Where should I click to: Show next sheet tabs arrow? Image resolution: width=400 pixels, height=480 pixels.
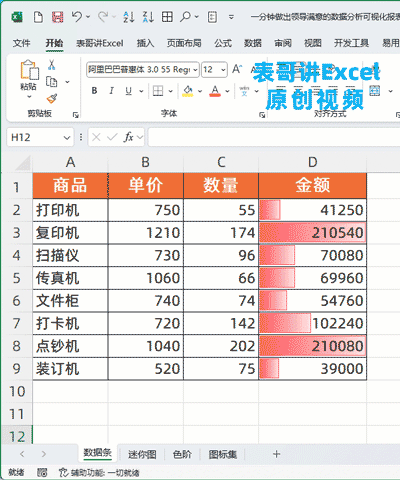tap(44, 454)
